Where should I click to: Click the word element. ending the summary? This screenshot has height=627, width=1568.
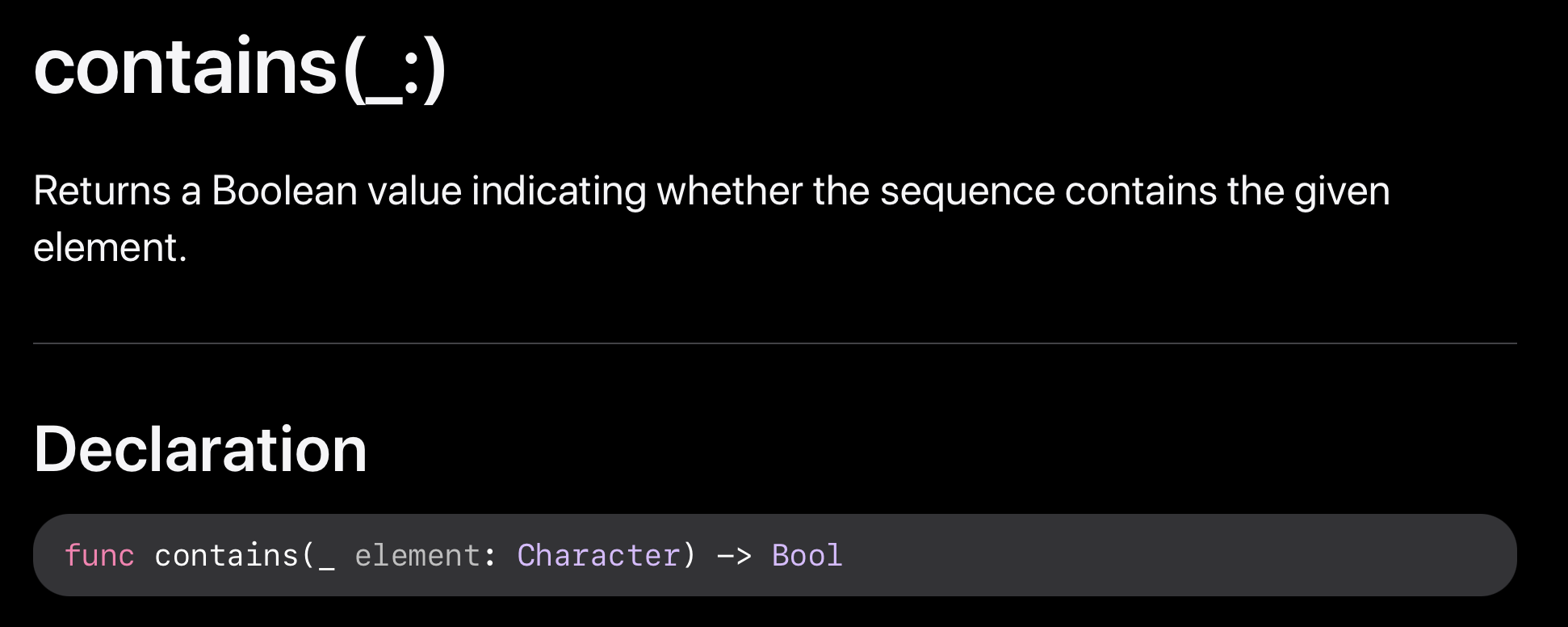(x=110, y=247)
